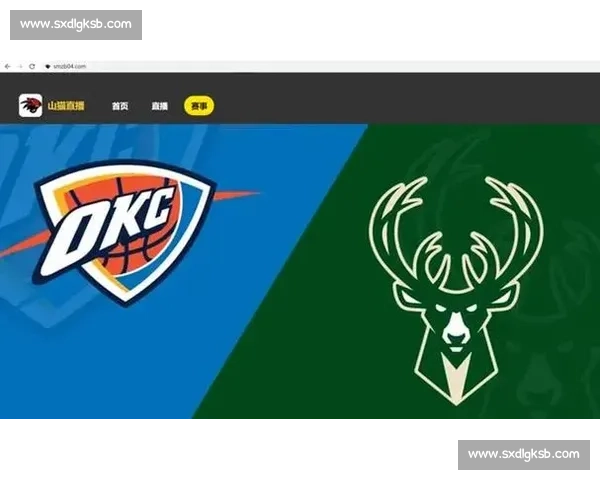Open the 首页 nav item
600x480 pixels.
pyautogui.click(x=120, y=106)
